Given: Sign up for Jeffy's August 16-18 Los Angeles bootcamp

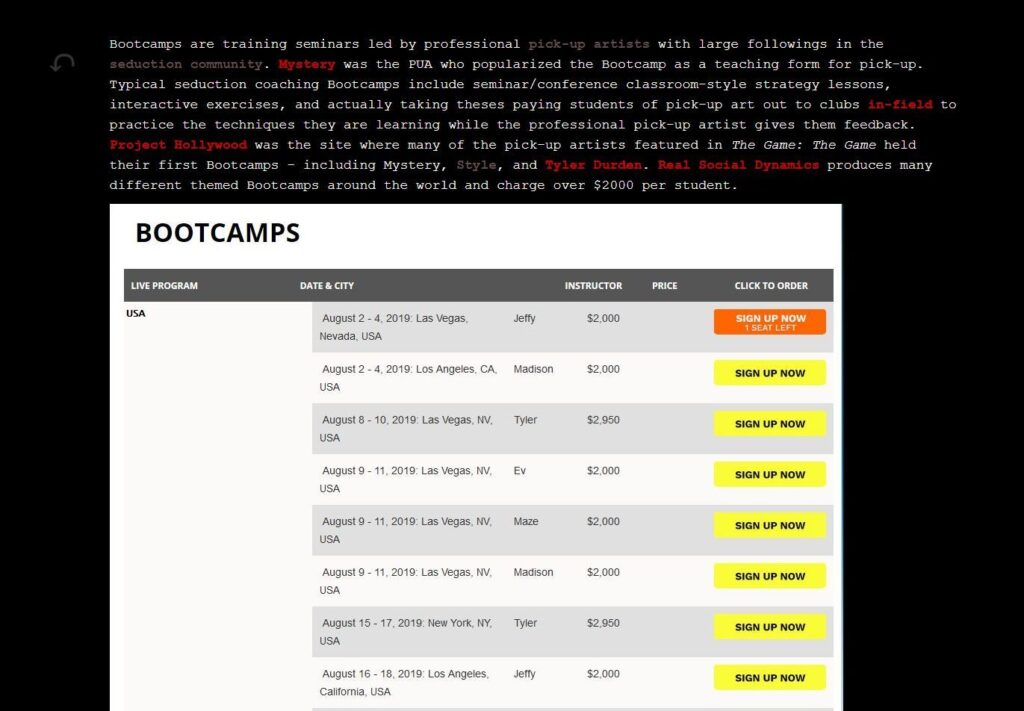Looking at the screenshot, I should pos(769,677).
